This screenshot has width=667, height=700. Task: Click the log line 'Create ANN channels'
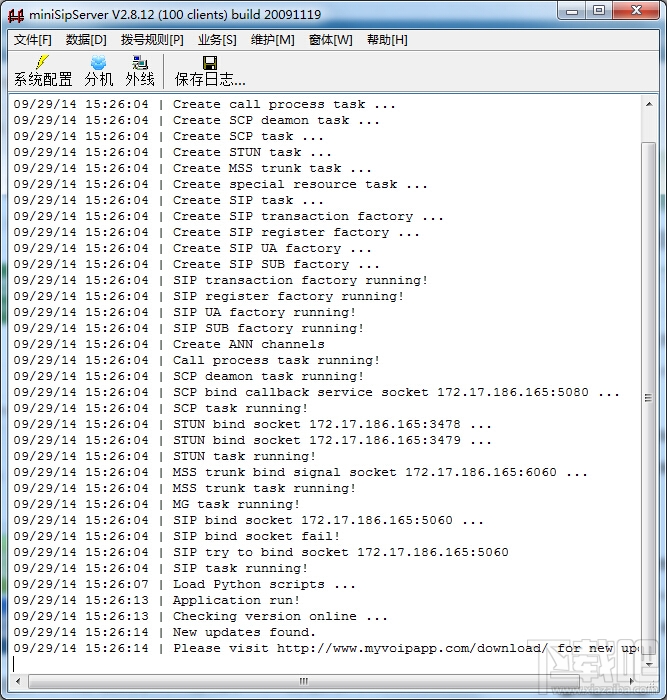coord(249,345)
